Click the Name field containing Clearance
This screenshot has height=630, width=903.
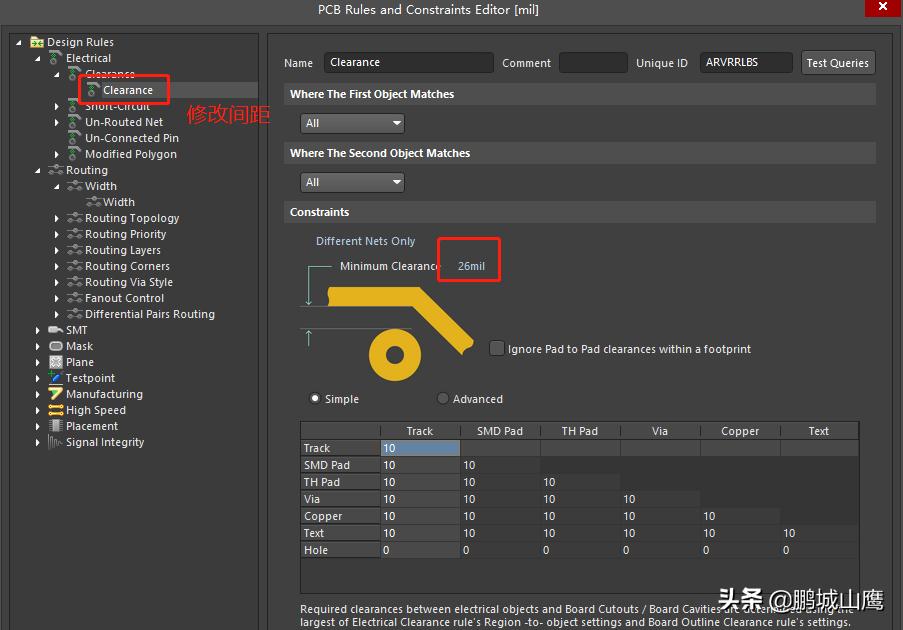click(408, 62)
